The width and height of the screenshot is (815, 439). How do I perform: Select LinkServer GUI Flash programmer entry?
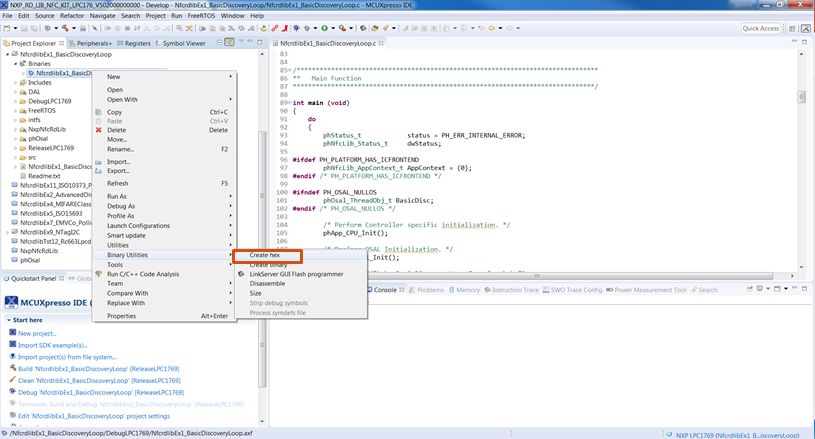click(x=295, y=273)
